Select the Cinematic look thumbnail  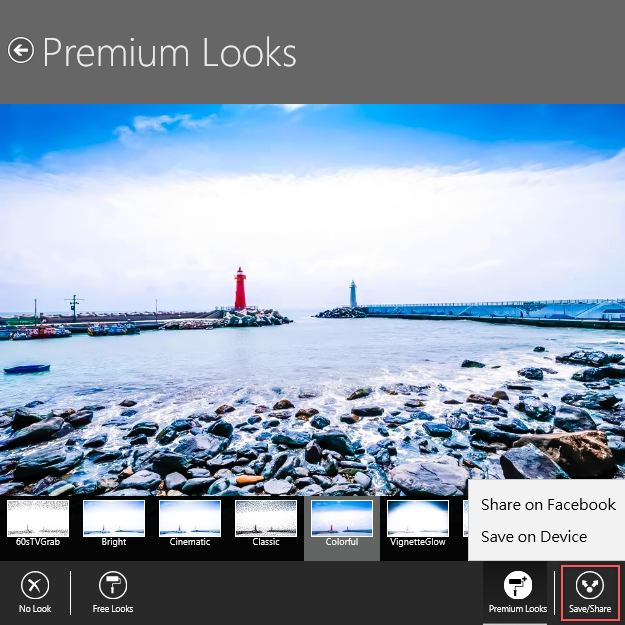pyautogui.click(x=190, y=519)
